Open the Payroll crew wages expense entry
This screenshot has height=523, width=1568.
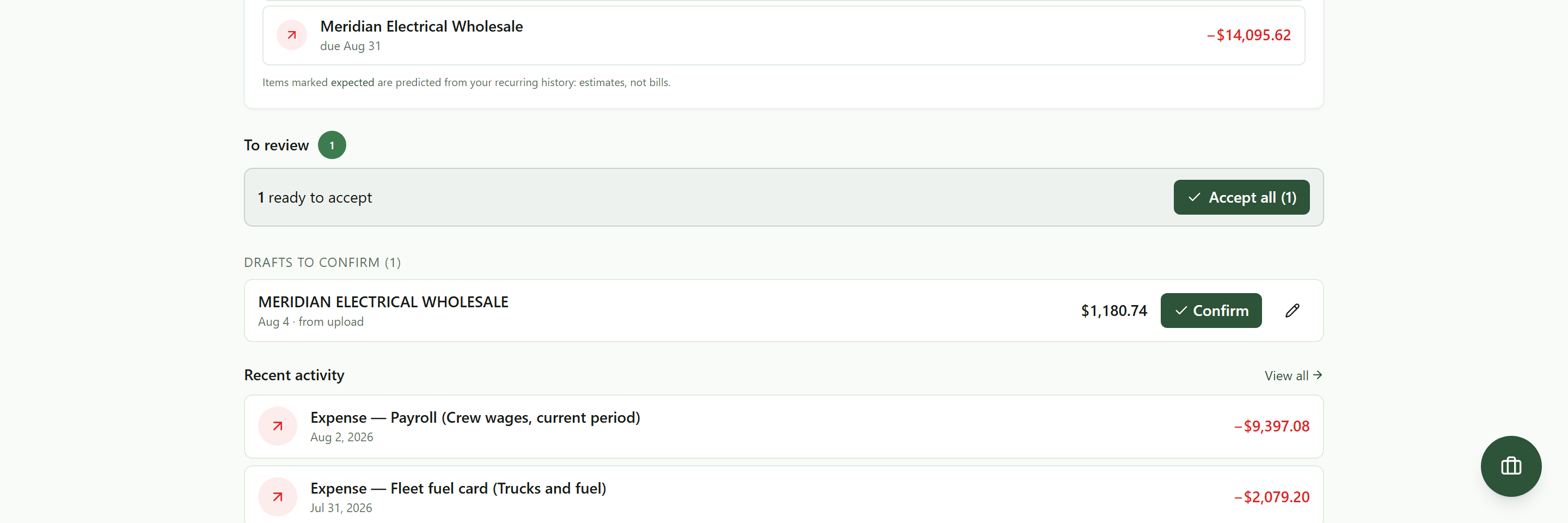[783, 426]
